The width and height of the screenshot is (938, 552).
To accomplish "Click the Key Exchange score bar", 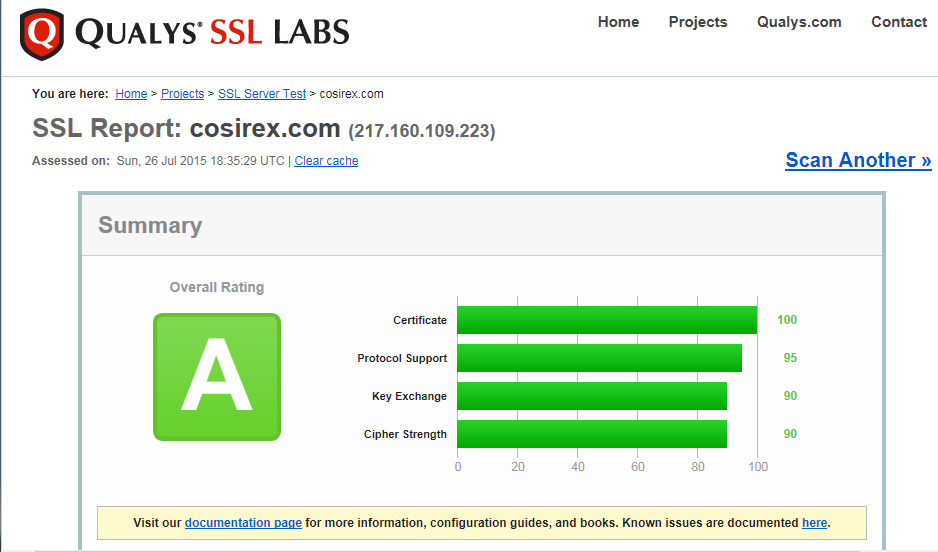I will 592,396.
